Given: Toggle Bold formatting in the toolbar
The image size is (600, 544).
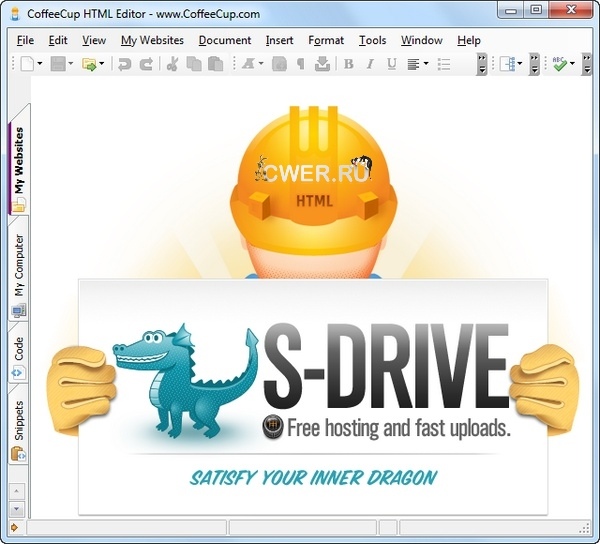Looking at the screenshot, I should tap(349, 64).
